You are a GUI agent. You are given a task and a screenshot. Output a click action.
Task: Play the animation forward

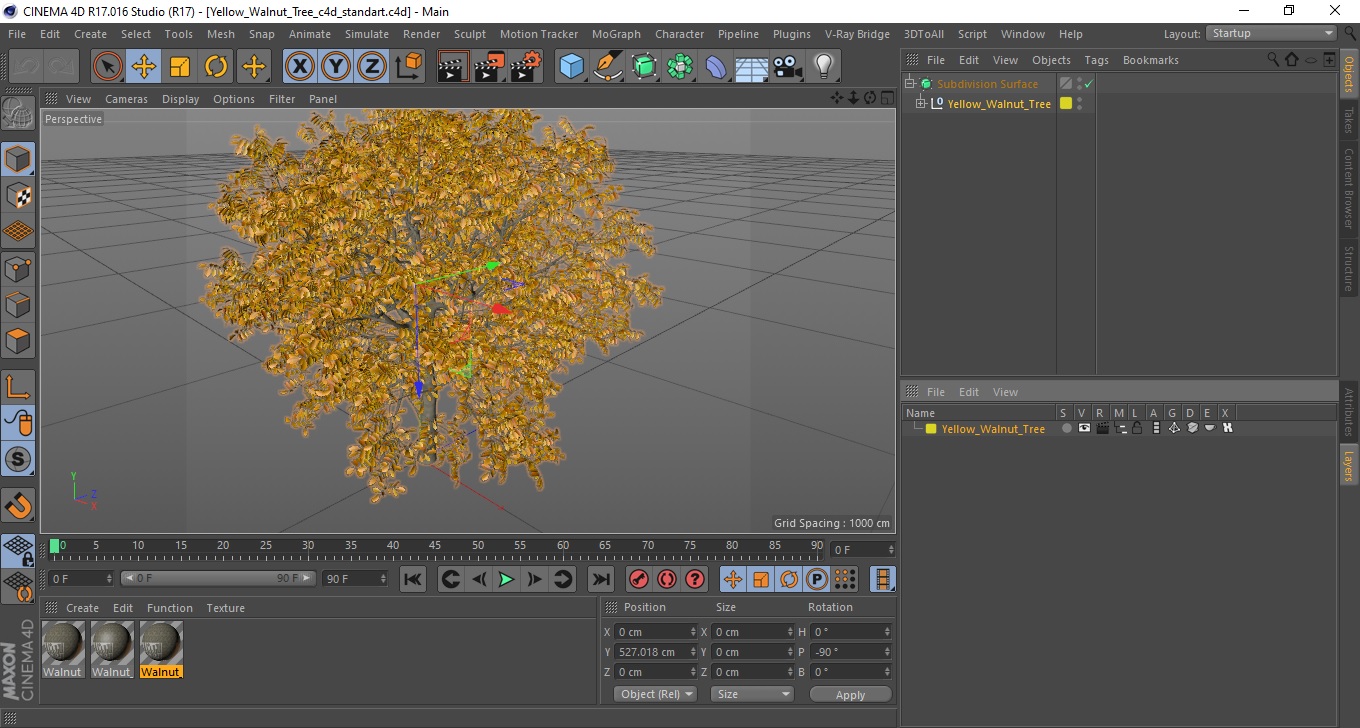507,579
